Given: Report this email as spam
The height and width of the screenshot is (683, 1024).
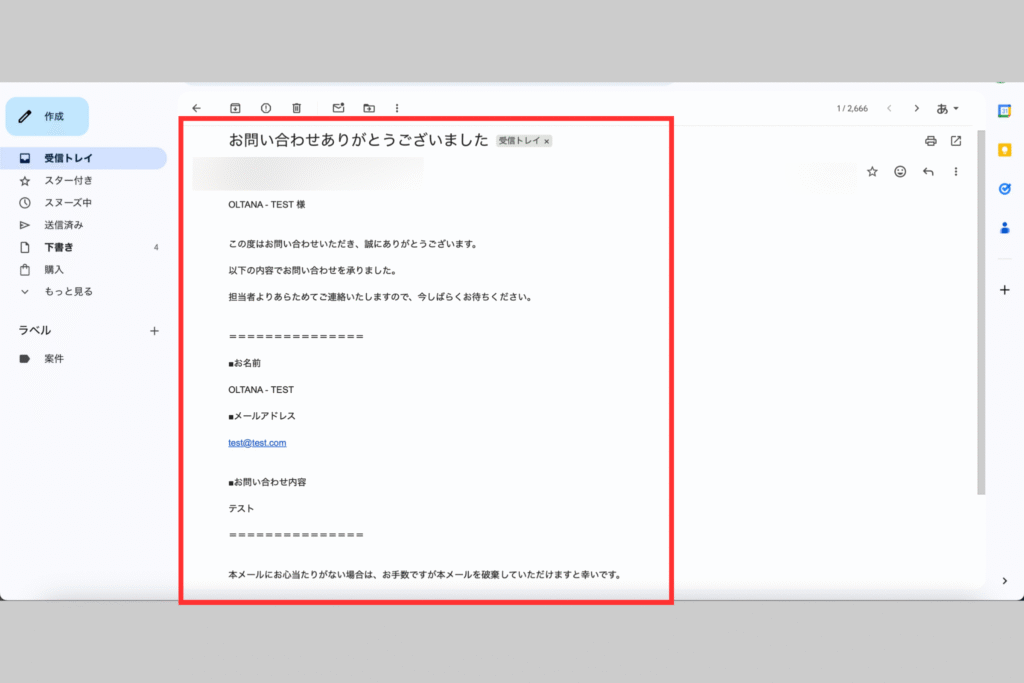Looking at the screenshot, I should (266, 108).
